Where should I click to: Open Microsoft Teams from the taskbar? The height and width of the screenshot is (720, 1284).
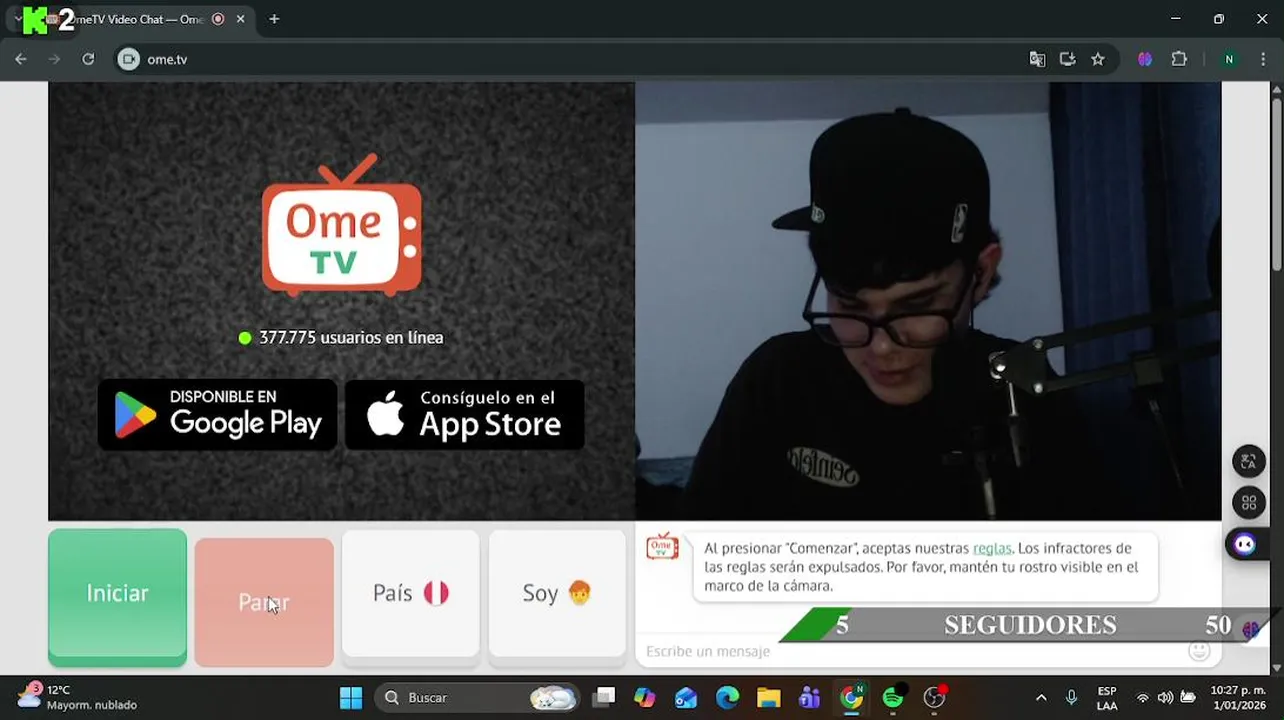tap(809, 697)
